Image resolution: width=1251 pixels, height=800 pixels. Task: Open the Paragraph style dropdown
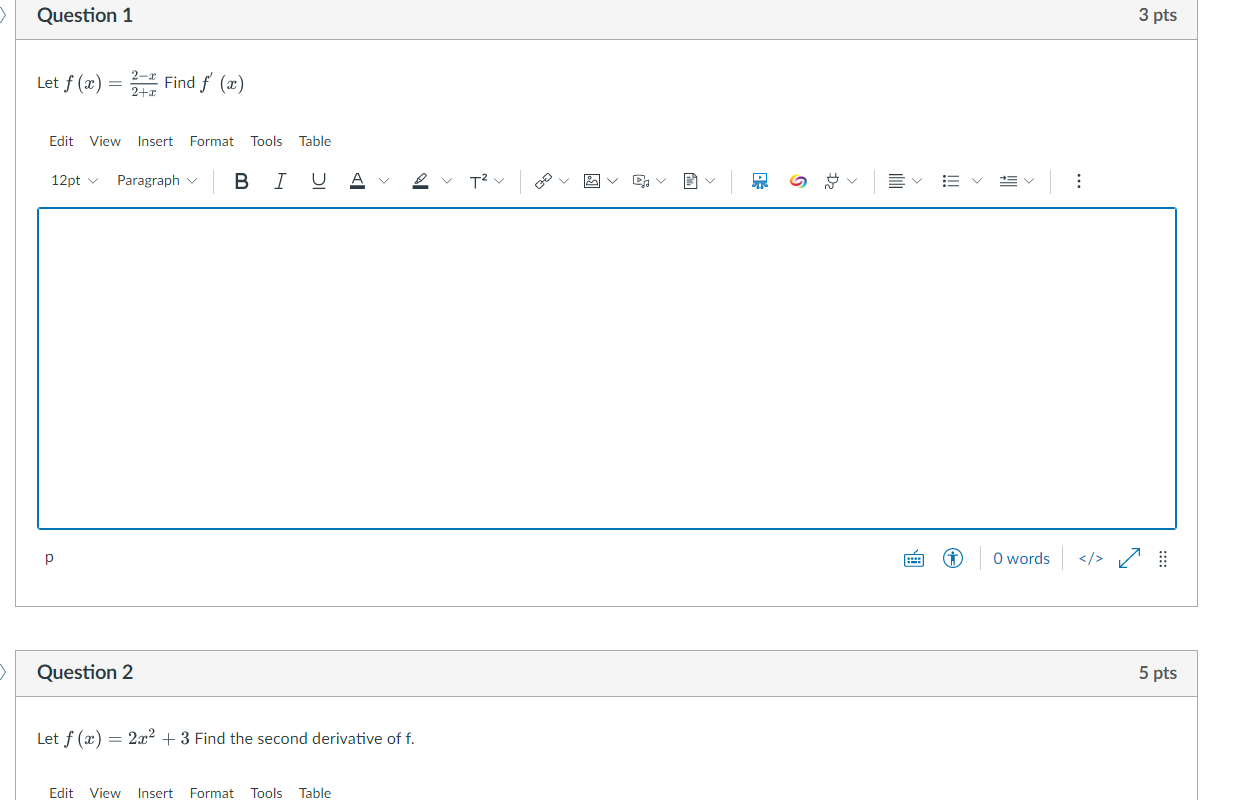coord(156,181)
